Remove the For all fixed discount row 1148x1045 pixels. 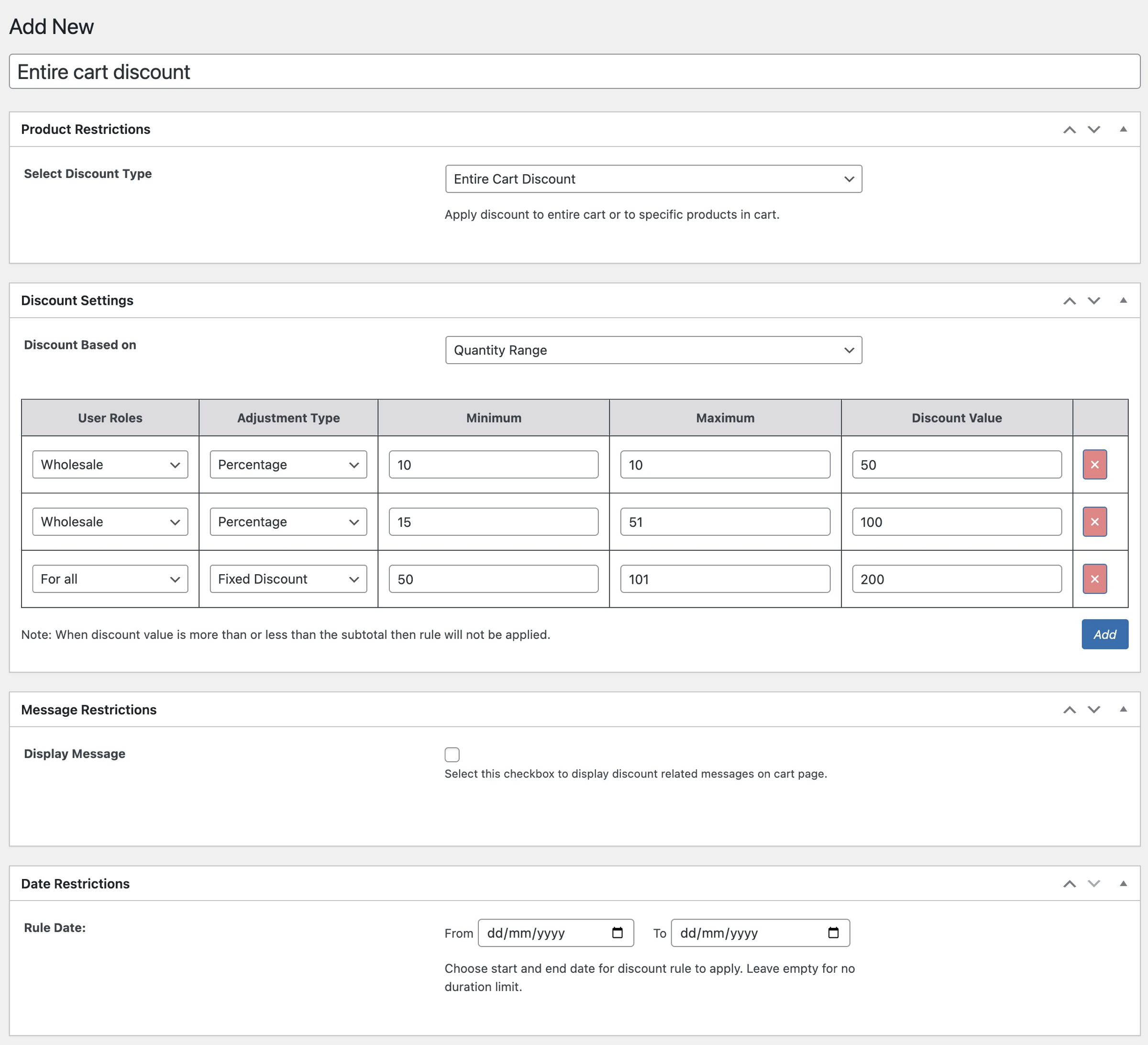(x=1094, y=578)
